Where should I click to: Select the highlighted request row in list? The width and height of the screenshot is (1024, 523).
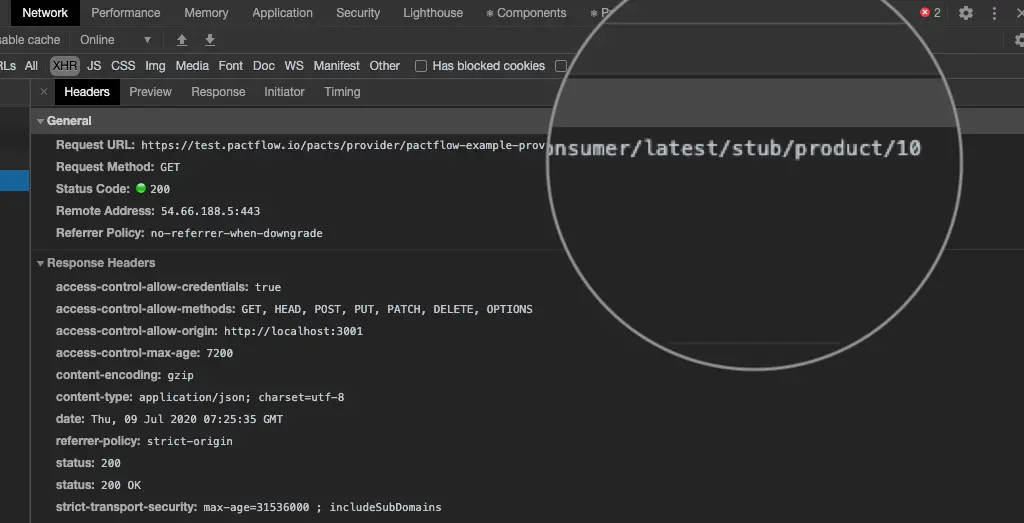pyautogui.click(x=14, y=181)
